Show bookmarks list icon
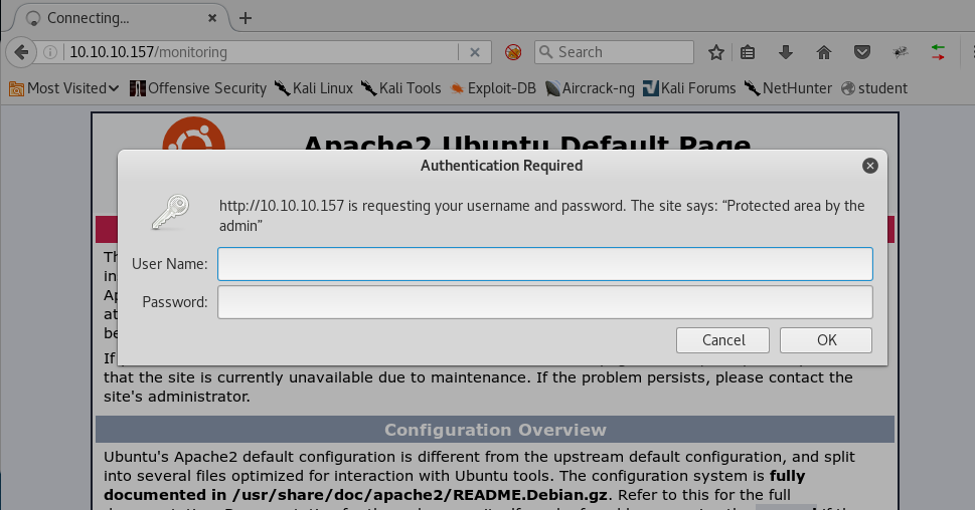 pyautogui.click(x=748, y=52)
